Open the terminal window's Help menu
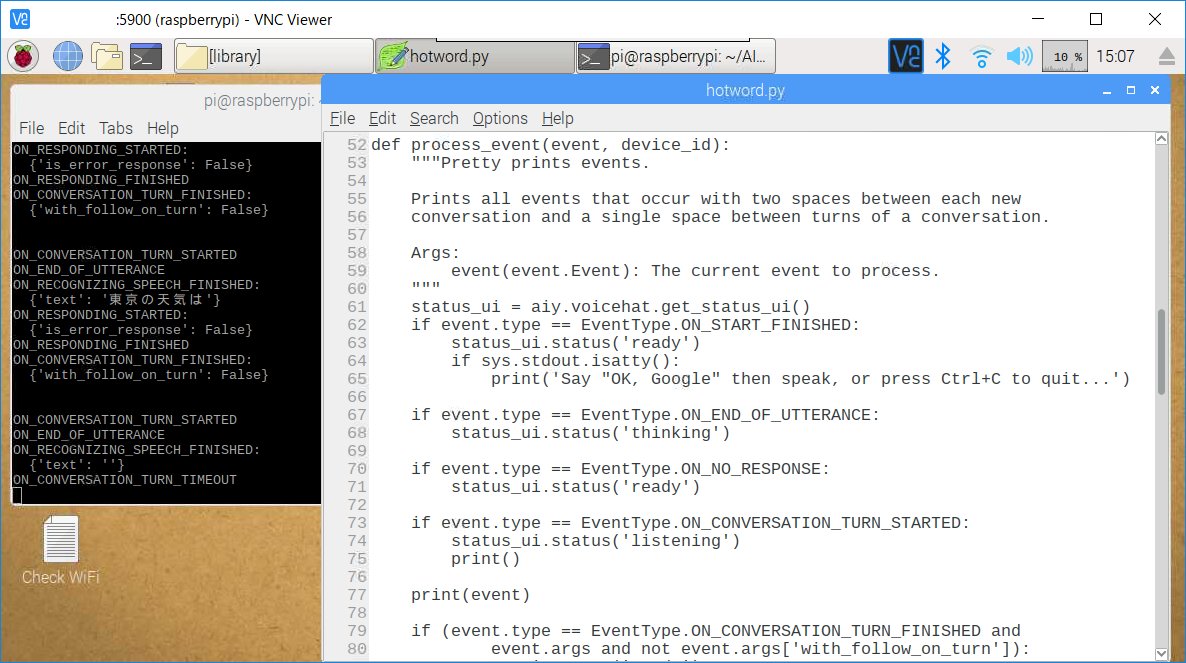The width and height of the screenshot is (1186, 663). coord(163,129)
